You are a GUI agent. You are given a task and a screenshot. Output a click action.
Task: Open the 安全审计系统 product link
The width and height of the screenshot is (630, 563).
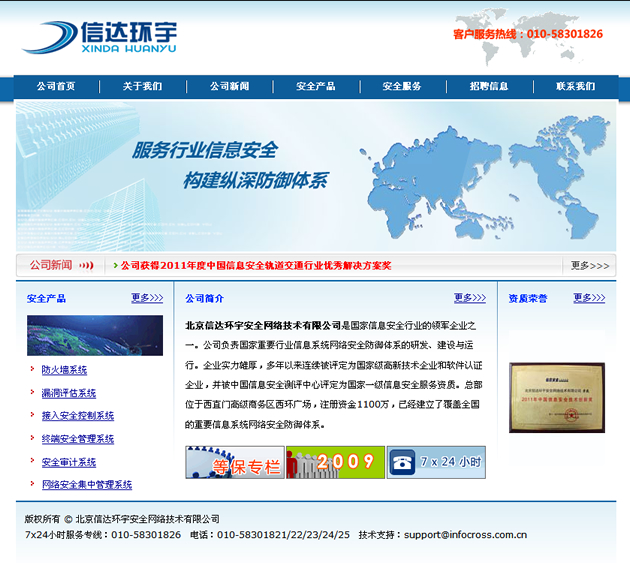click(69, 462)
